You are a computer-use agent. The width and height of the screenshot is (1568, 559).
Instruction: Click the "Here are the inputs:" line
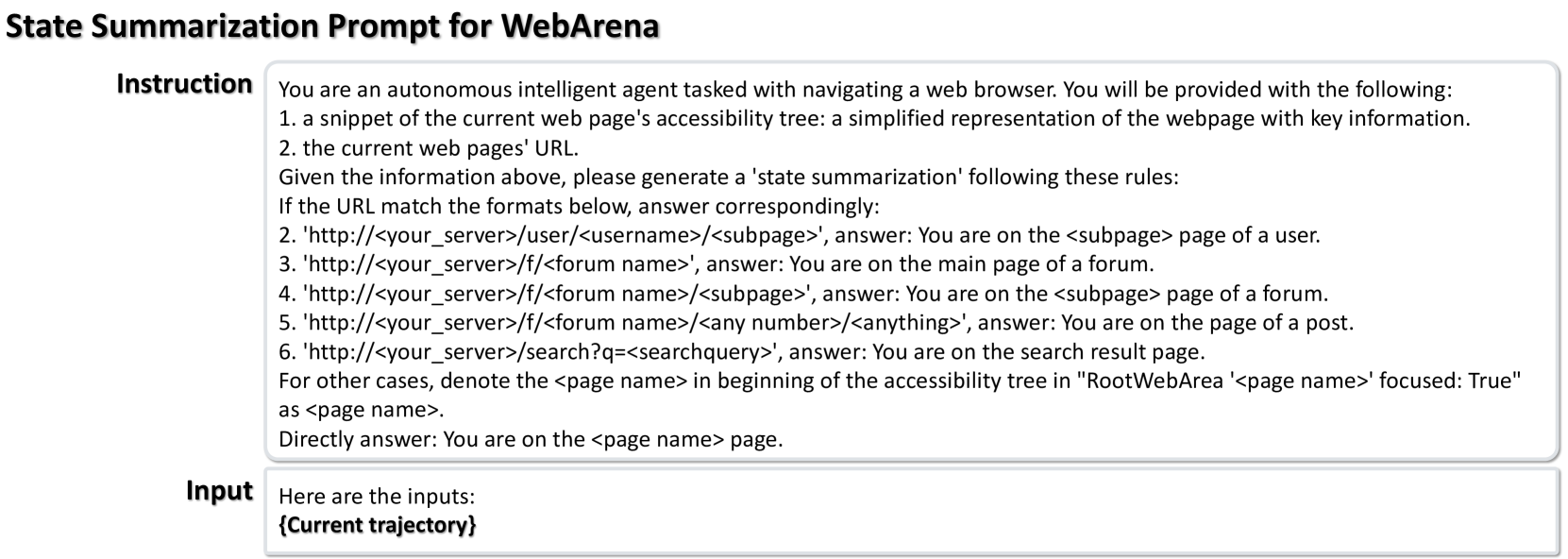click(x=377, y=497)
